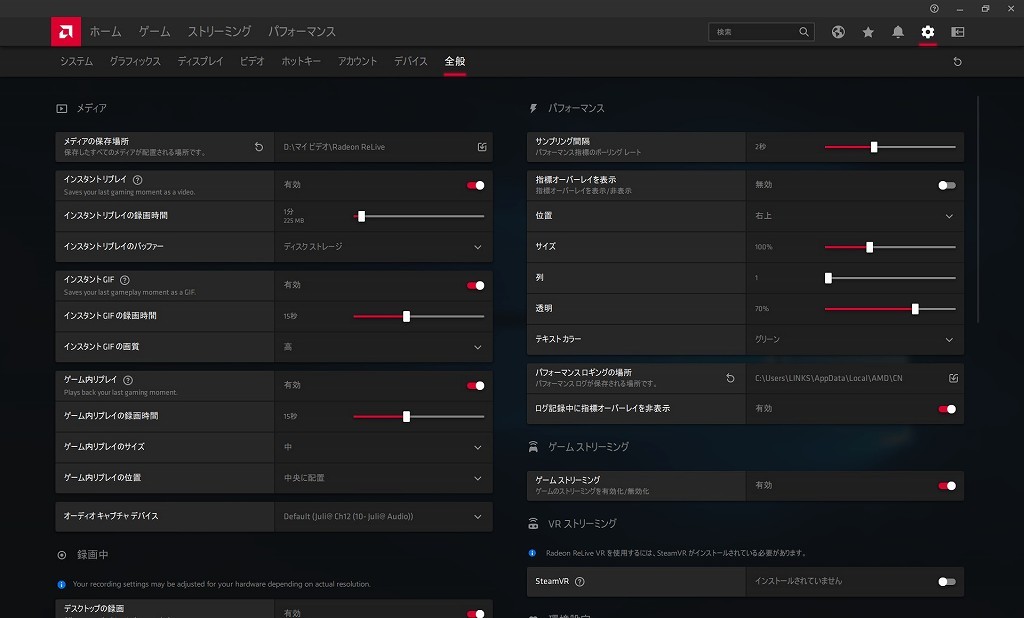Toggle インスタントリプレイ off

pyautogui.click(x=475, y=185)
